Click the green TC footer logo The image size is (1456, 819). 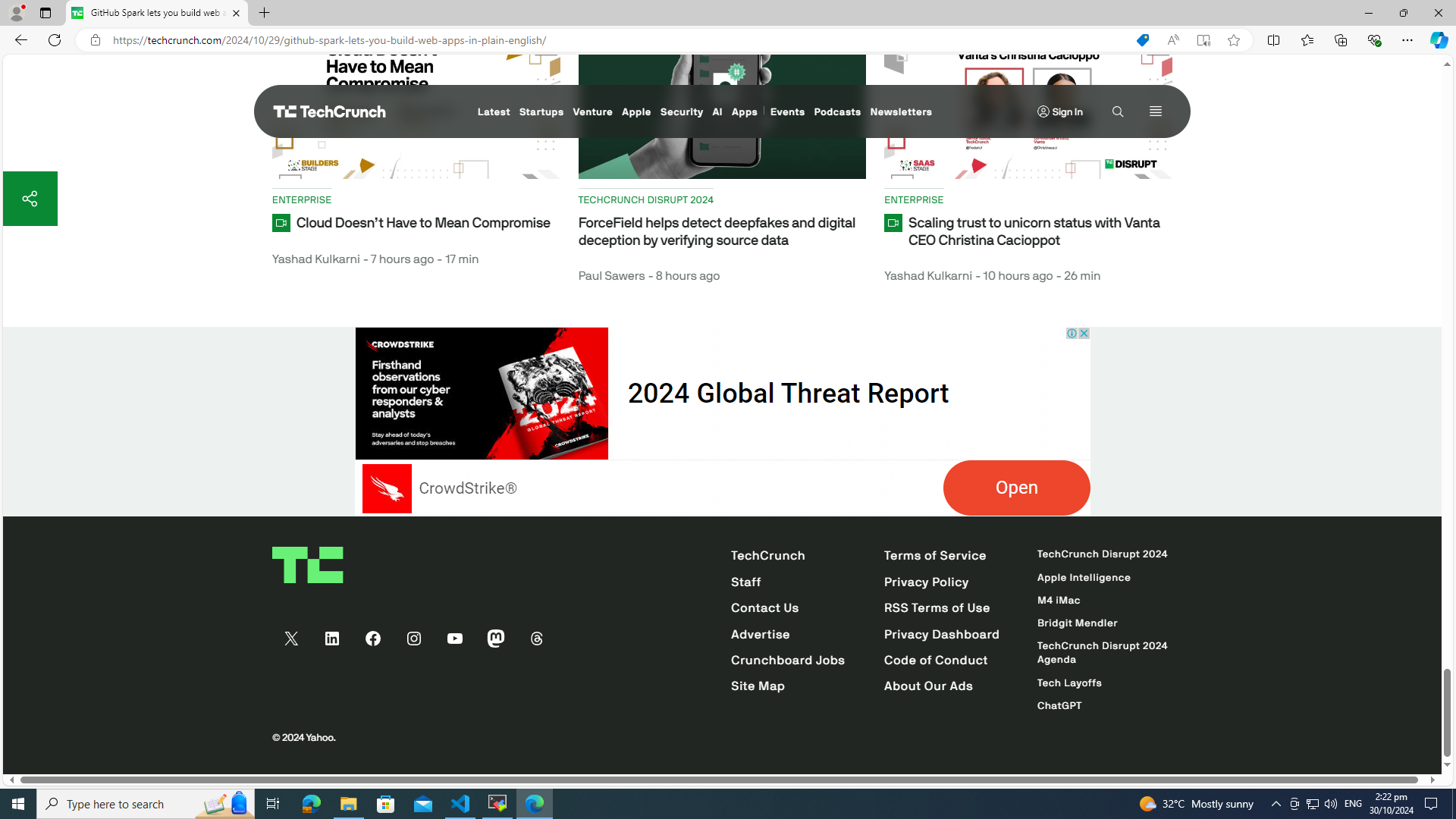coord(308,565)
